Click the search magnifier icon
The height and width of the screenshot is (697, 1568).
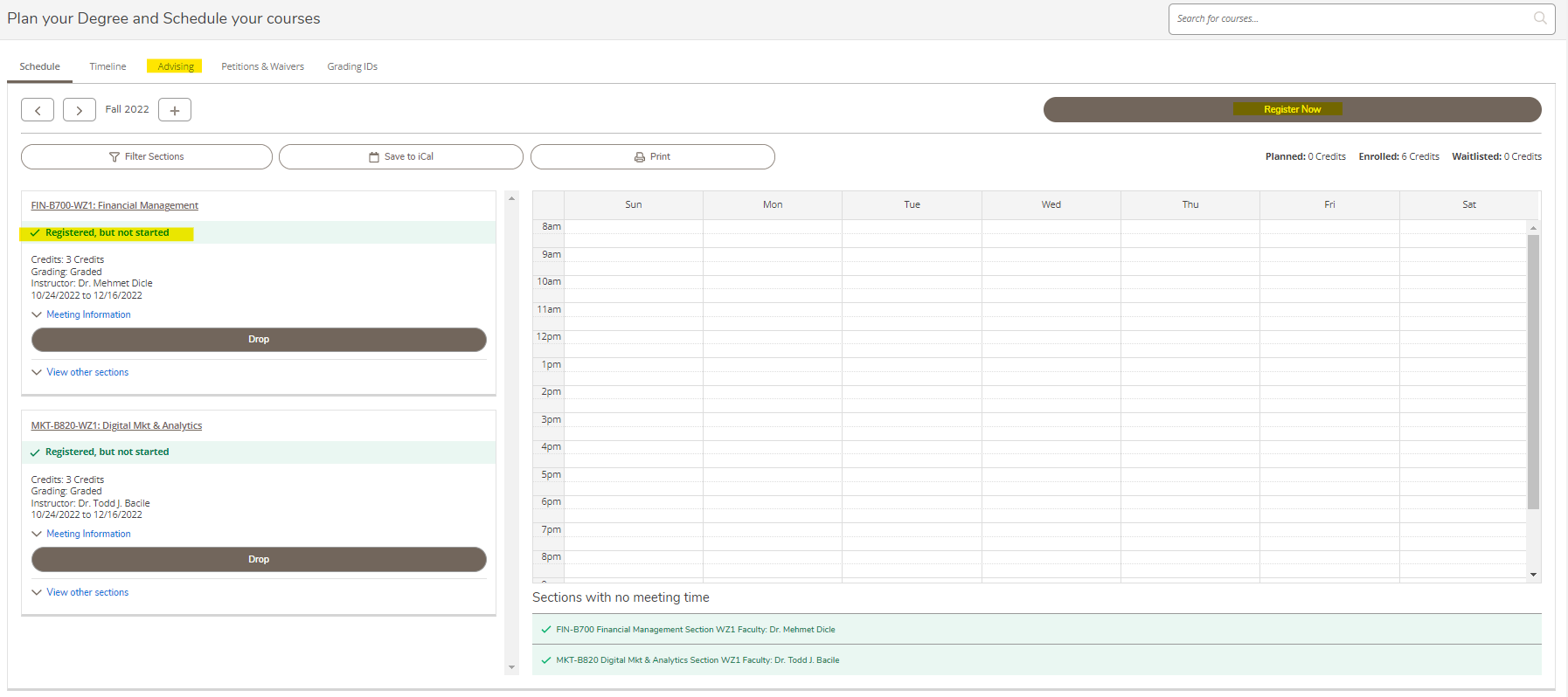[1539, 18]
